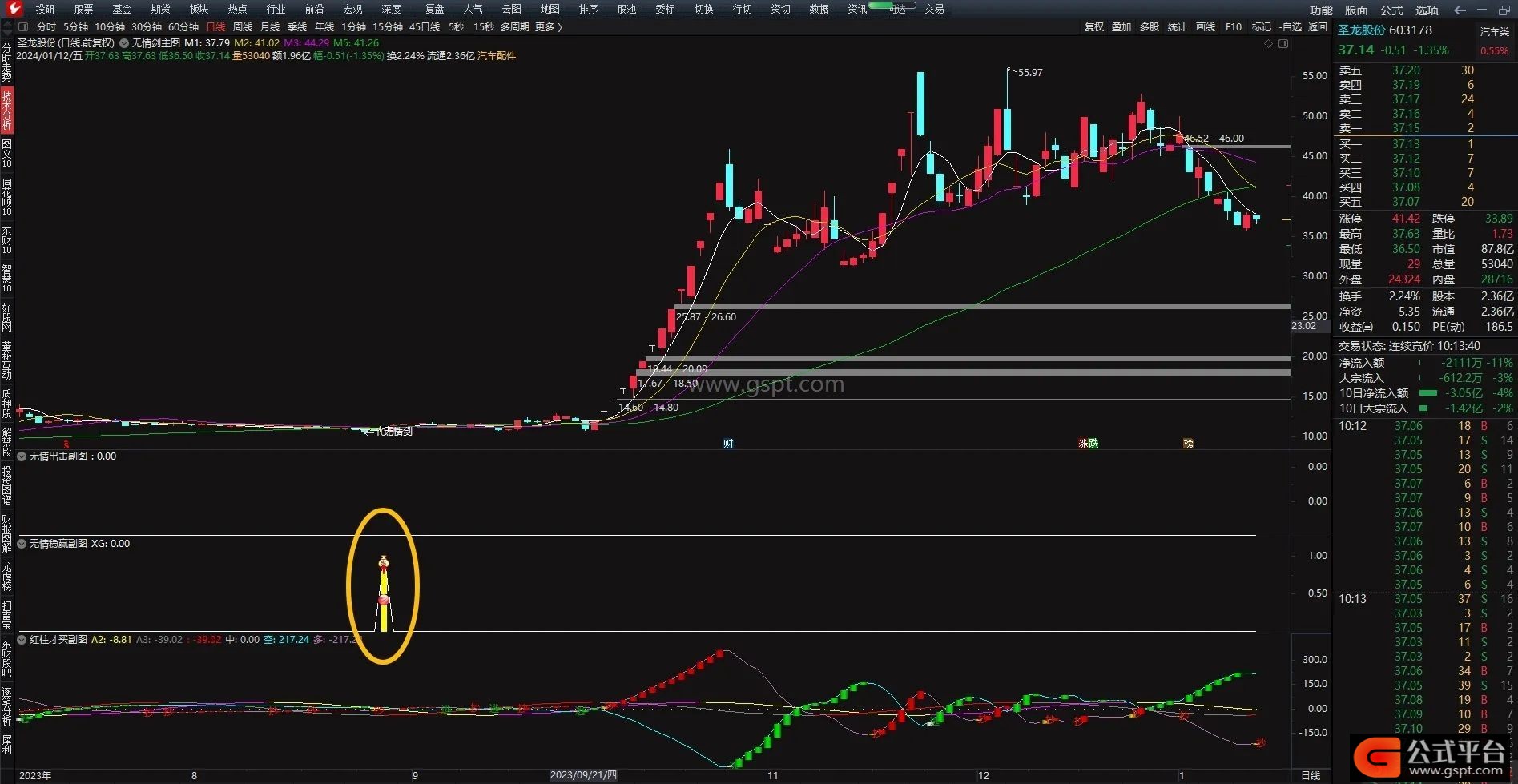Click the 10日净流入额 green bar
The height and width of the screenshot is (784, 1518).
pos(1427,393)
